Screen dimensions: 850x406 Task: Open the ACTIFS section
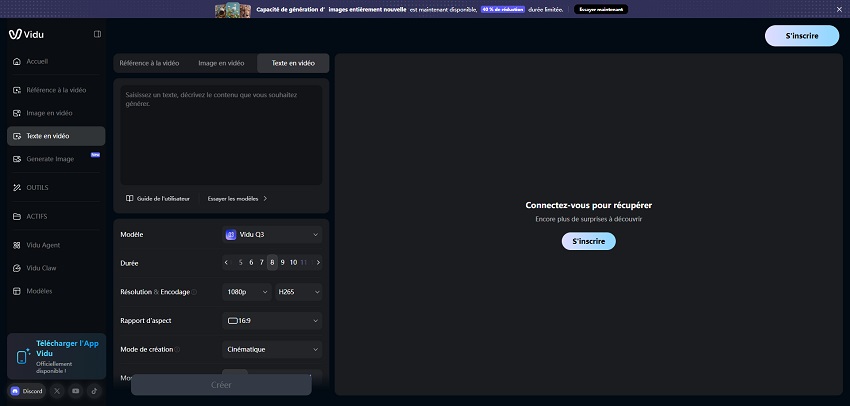pyautogui.click(x=56, y=216)
